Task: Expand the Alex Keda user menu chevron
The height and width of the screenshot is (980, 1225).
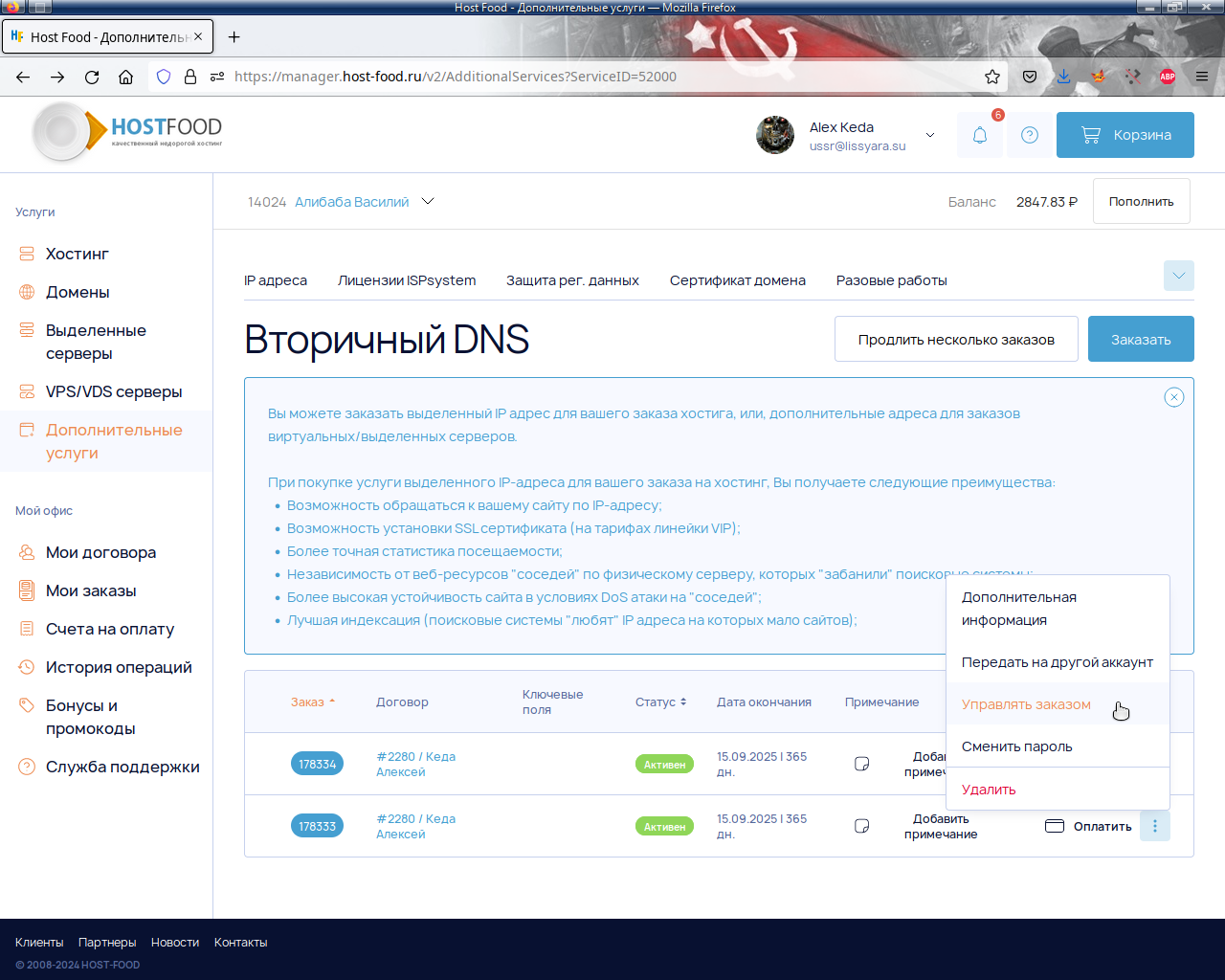Action: coord(929,135)
